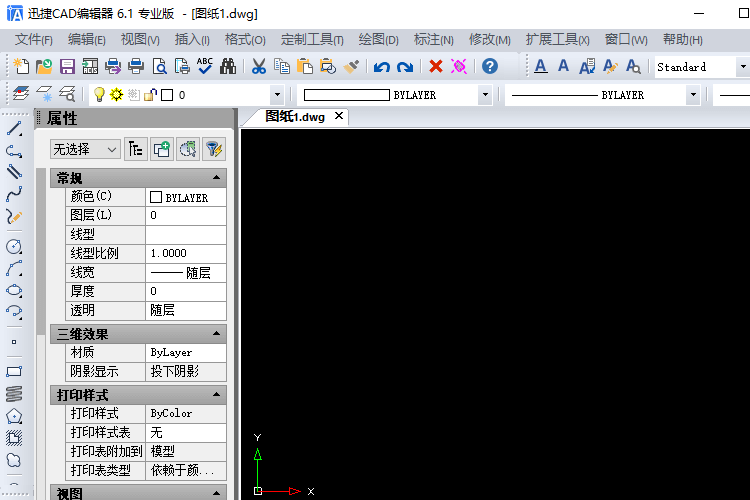Click the toolbar color preview box

[346, 95]
